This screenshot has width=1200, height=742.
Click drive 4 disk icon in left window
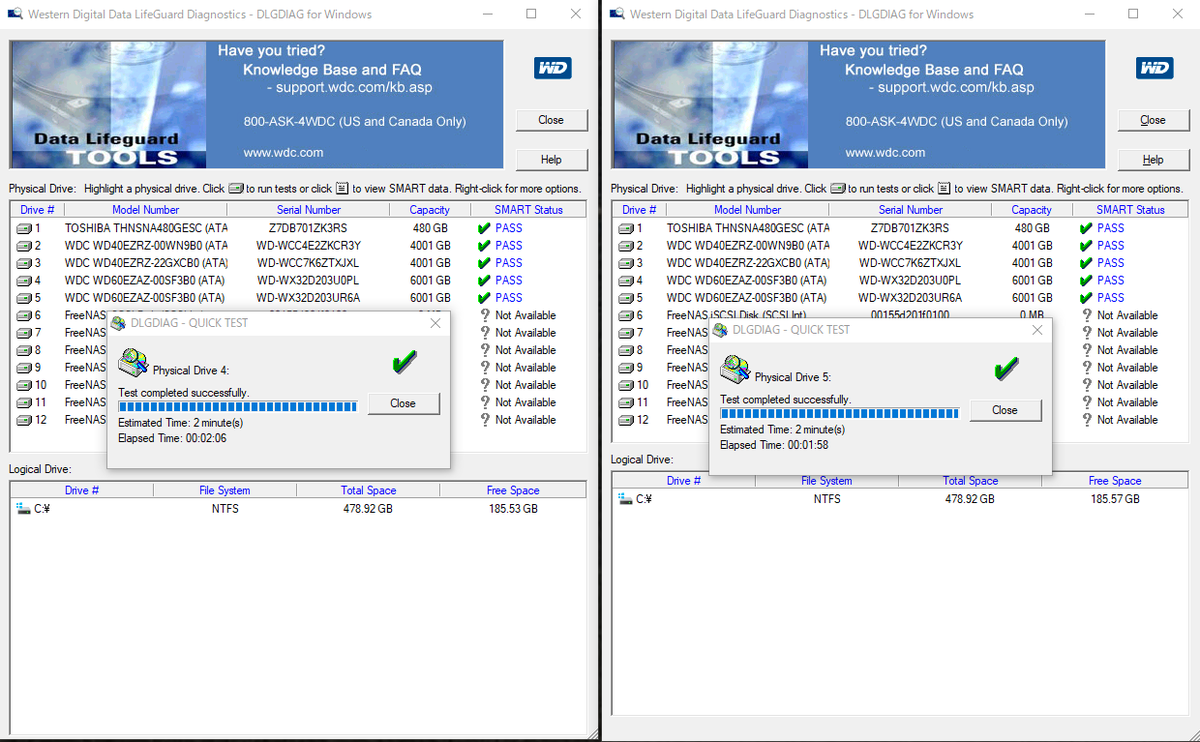24,280
